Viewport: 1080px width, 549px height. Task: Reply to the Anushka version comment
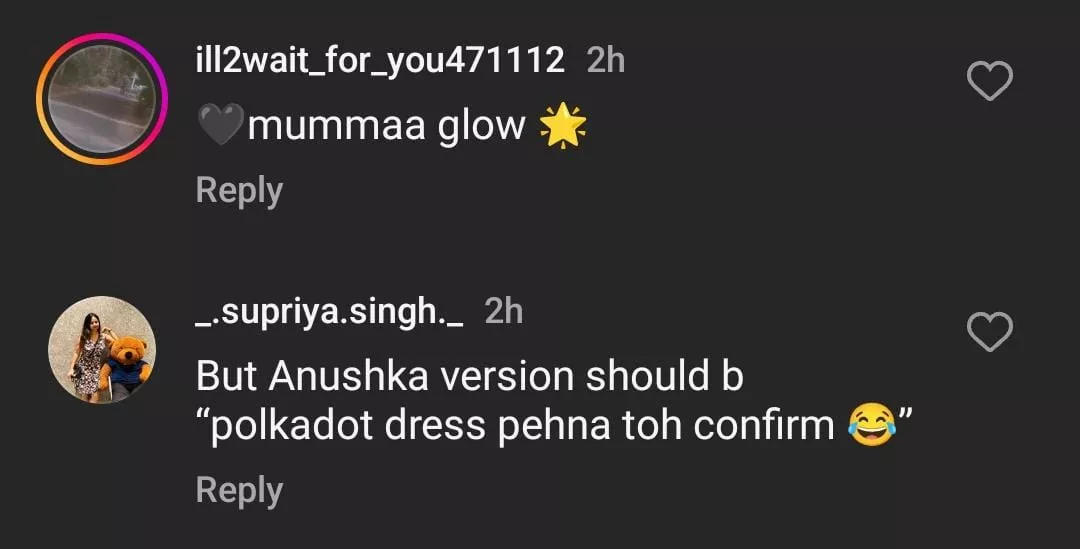tap(239, 490)
